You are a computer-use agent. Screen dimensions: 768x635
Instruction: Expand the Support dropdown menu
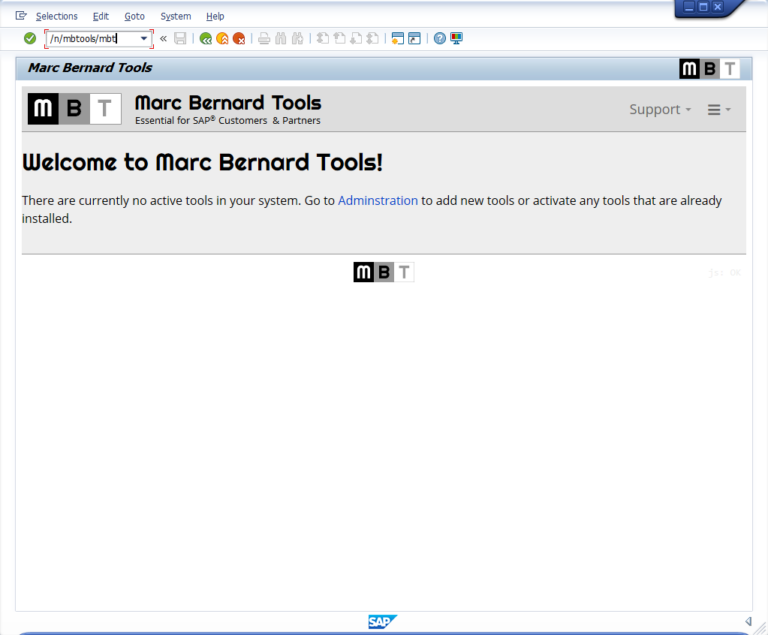[x=660, y=110]
